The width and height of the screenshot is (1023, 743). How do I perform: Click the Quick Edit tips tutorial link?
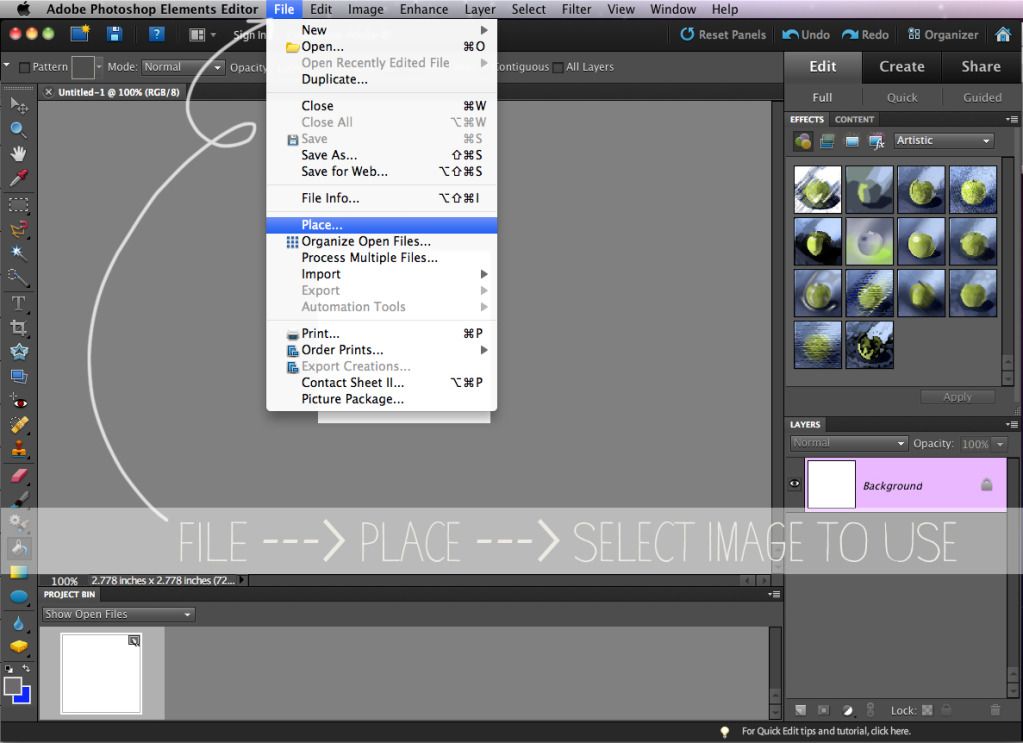tap(826, 731)
